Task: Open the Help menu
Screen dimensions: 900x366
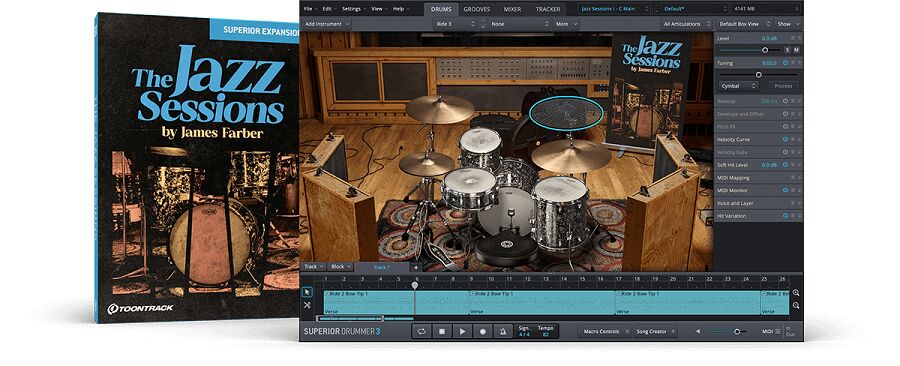Action: [400, 9]
